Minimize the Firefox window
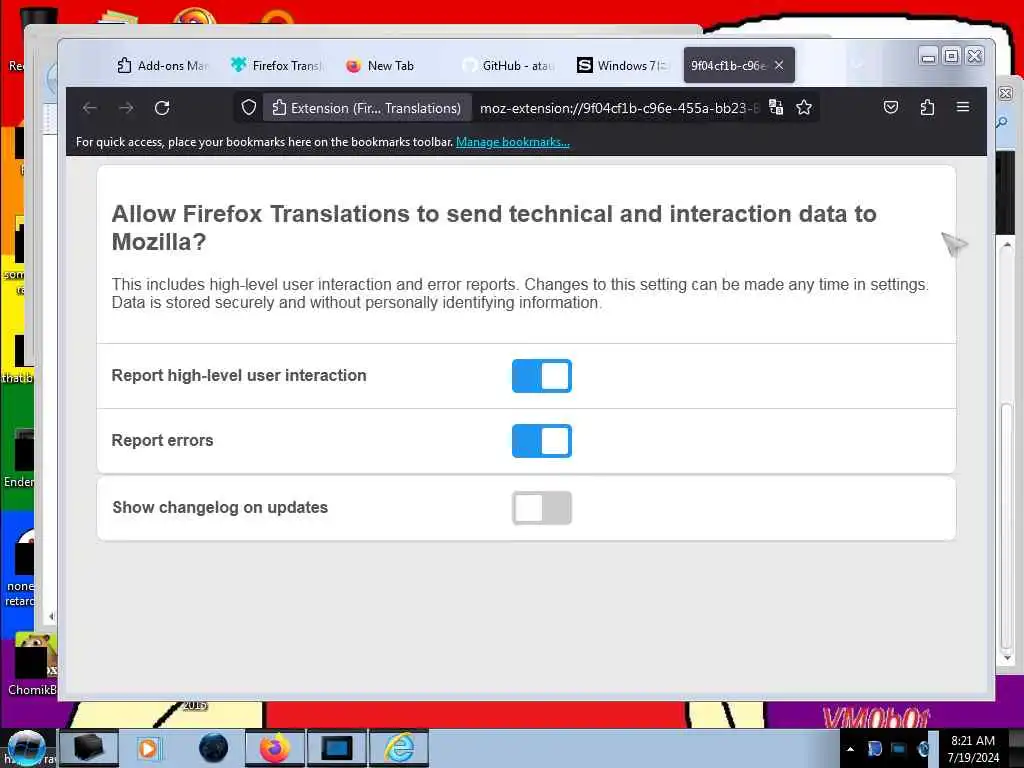This screenshot has height=768, width=1024. click(x=928, y=57)
